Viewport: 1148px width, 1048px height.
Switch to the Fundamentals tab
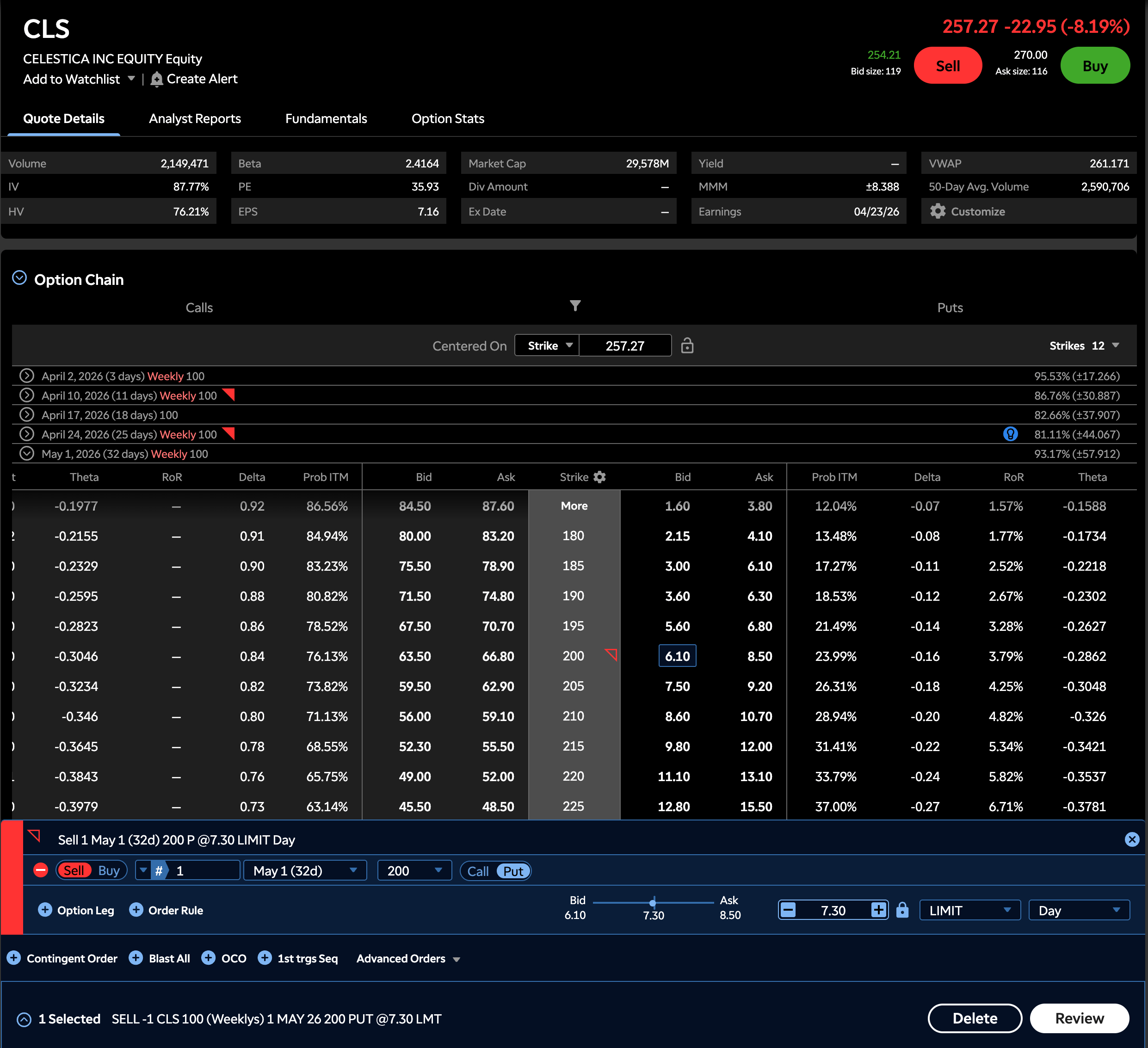point(326,118)
